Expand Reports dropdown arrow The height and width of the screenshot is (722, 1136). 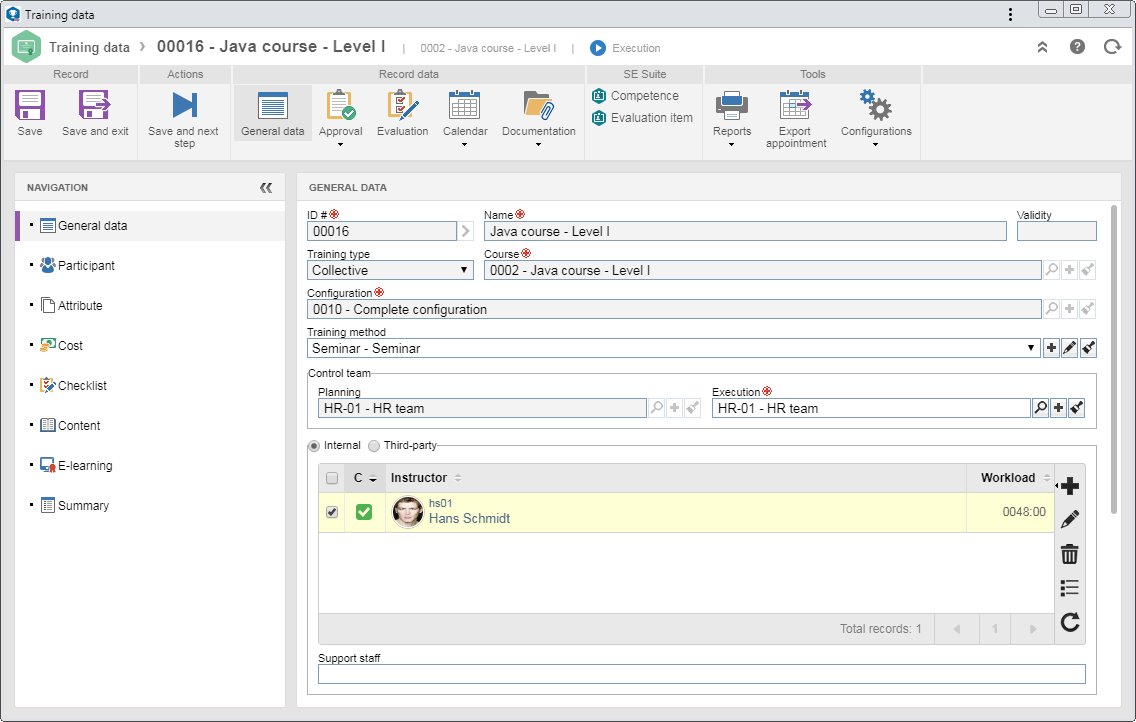pyautogui.click(x=731, y=145)
